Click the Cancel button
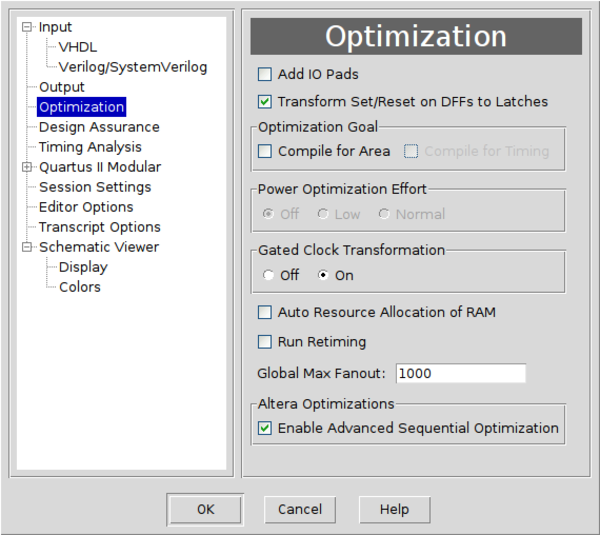Viewport: 600px width, 535px height. pos(300,509)
